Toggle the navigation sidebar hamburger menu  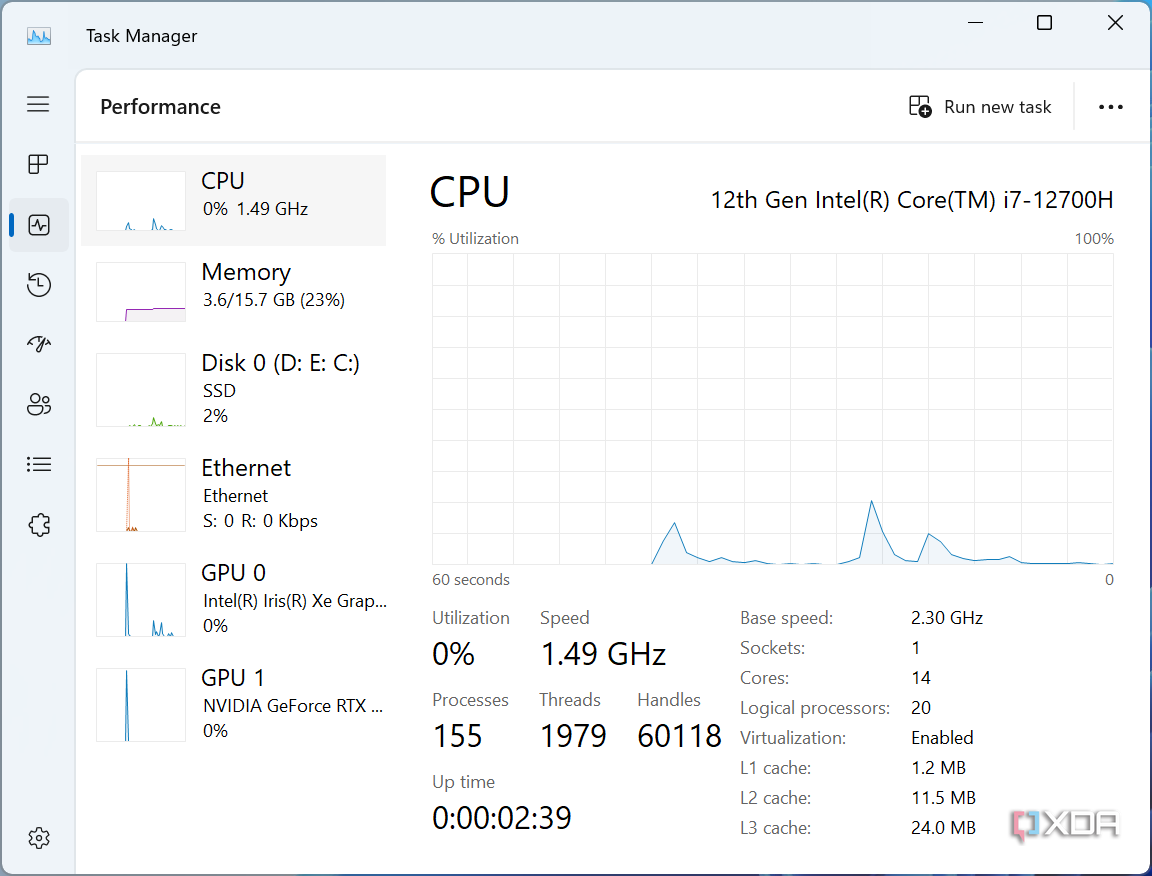[38, 104]
